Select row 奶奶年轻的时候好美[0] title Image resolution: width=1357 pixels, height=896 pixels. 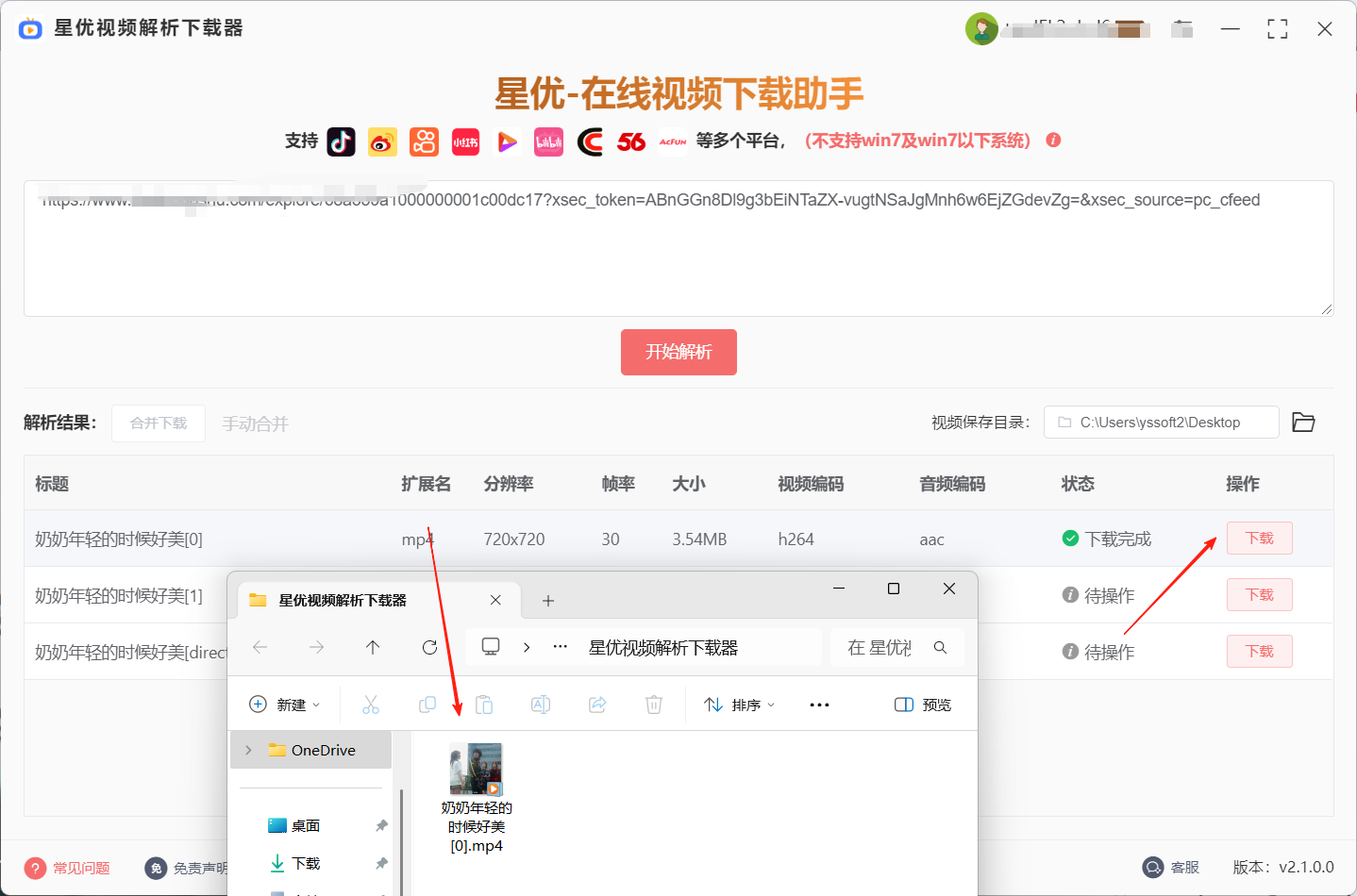[119, 539]
